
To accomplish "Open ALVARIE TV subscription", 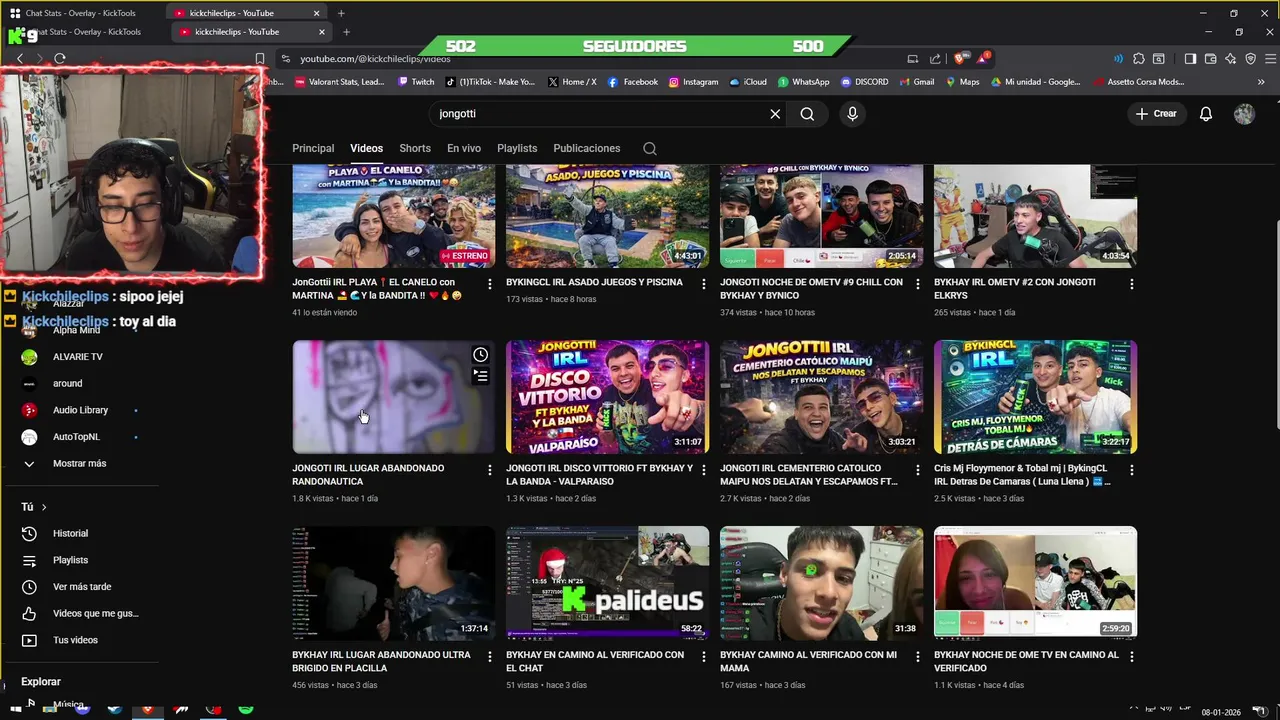I will [x=80, y=357].
